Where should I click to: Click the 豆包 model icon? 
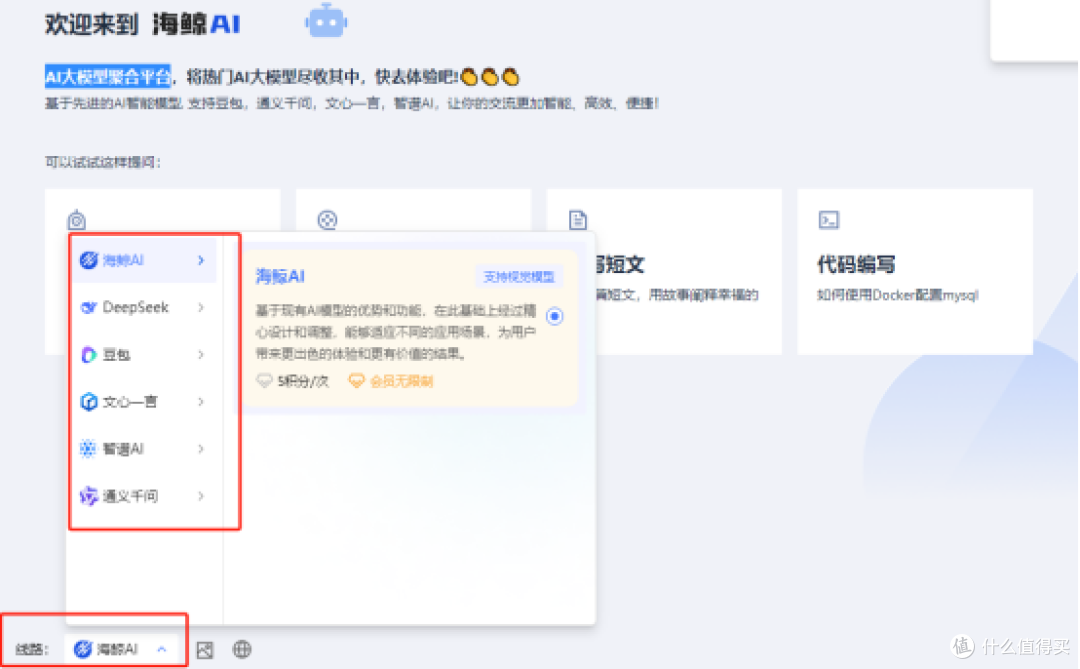tap(89, 354)
